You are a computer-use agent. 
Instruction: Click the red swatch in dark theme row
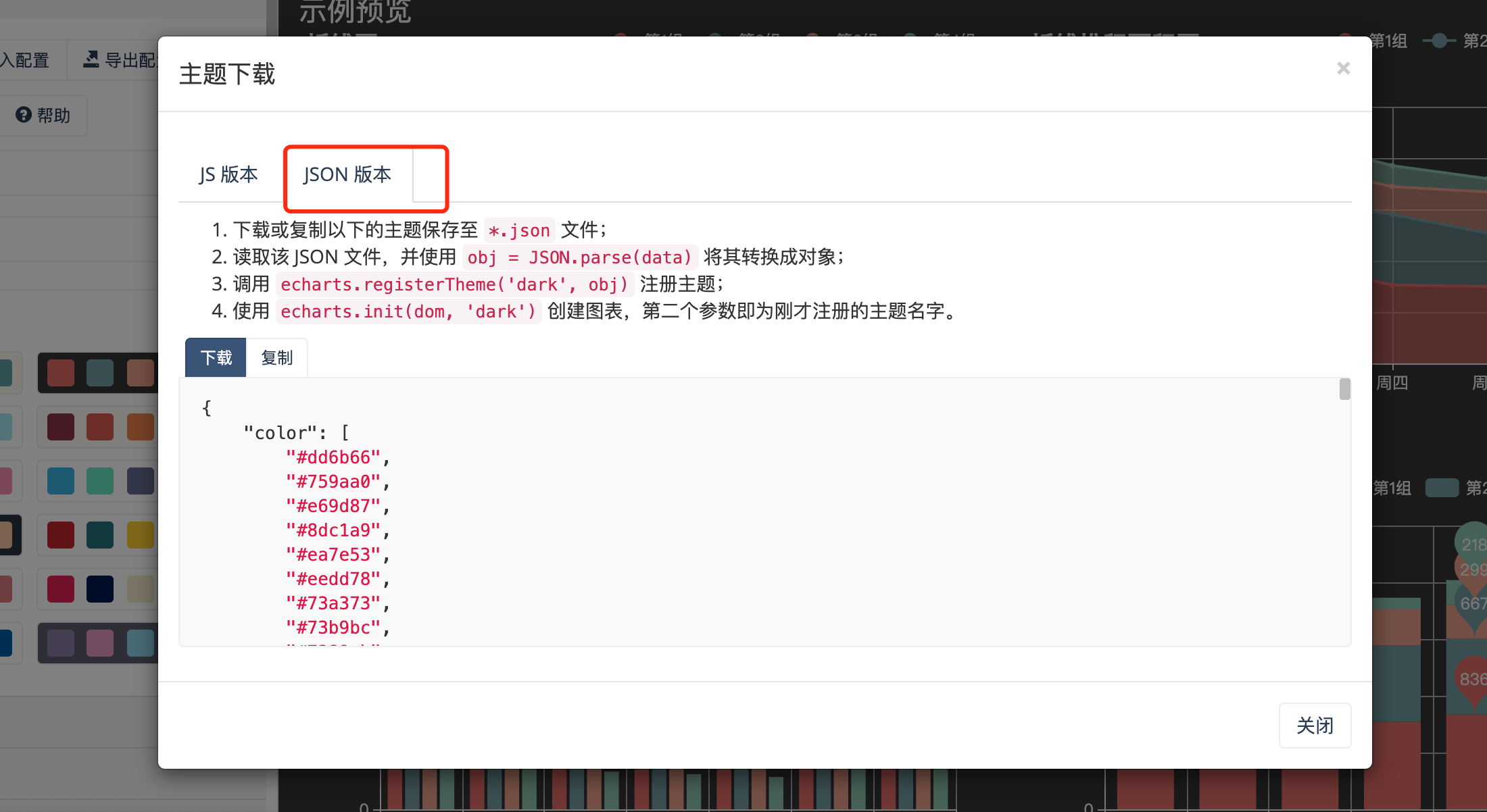pyautogui.click(x=61, y=373)
